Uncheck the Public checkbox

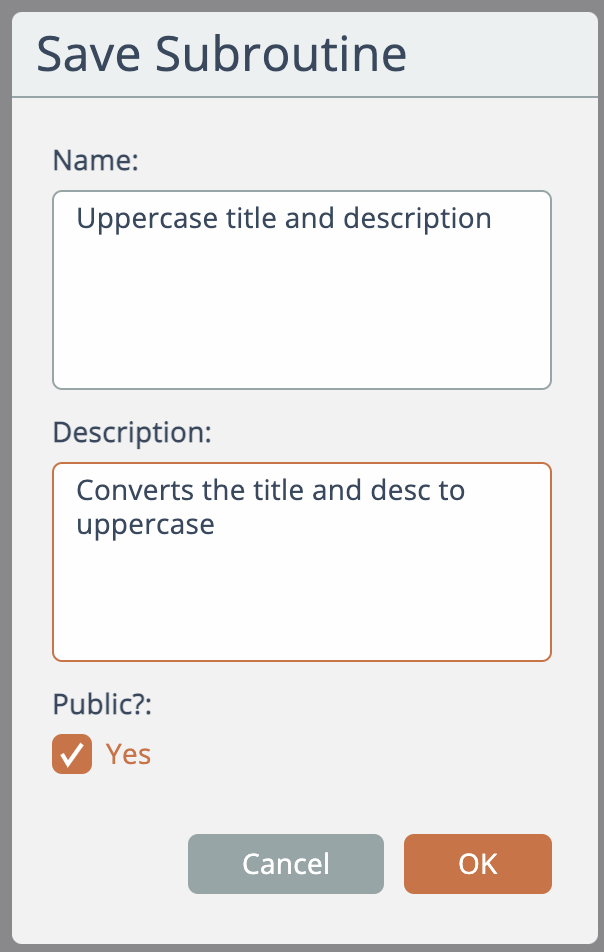coord(72,754)
